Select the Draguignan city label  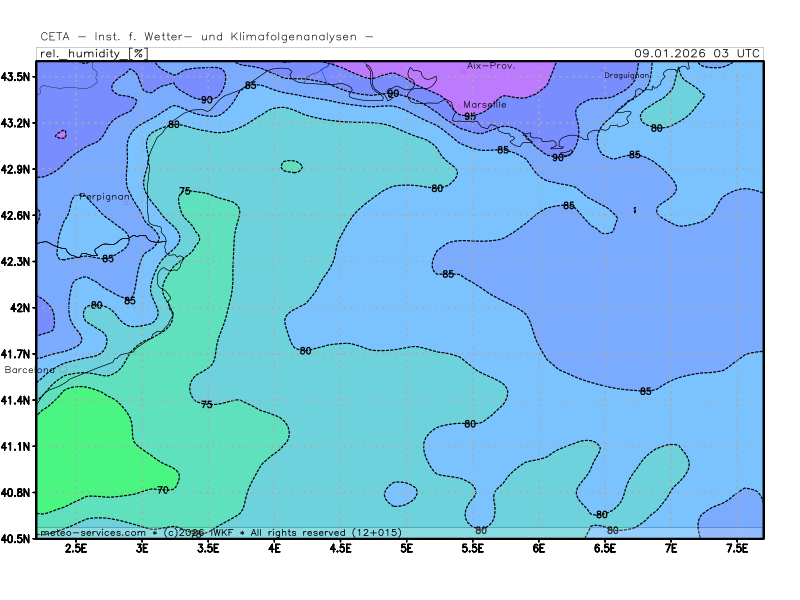pos(627,75)
